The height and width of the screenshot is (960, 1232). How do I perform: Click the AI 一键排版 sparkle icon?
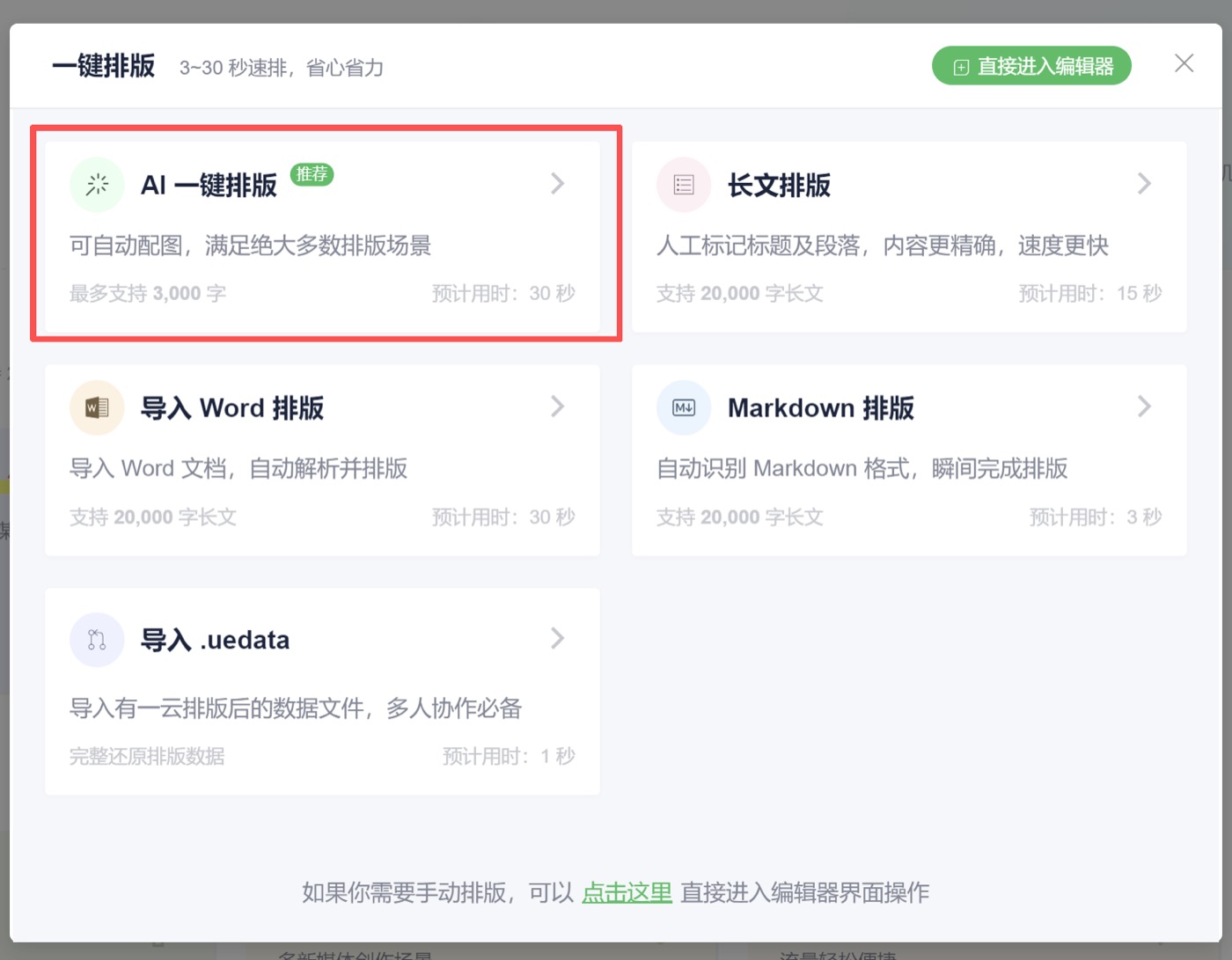[x=97, y=185]
